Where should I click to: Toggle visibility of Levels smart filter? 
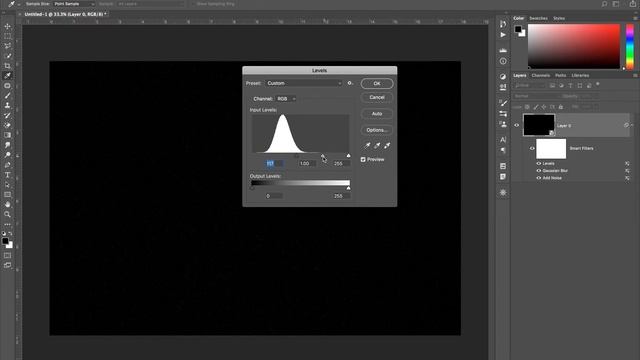click(538, 163)
